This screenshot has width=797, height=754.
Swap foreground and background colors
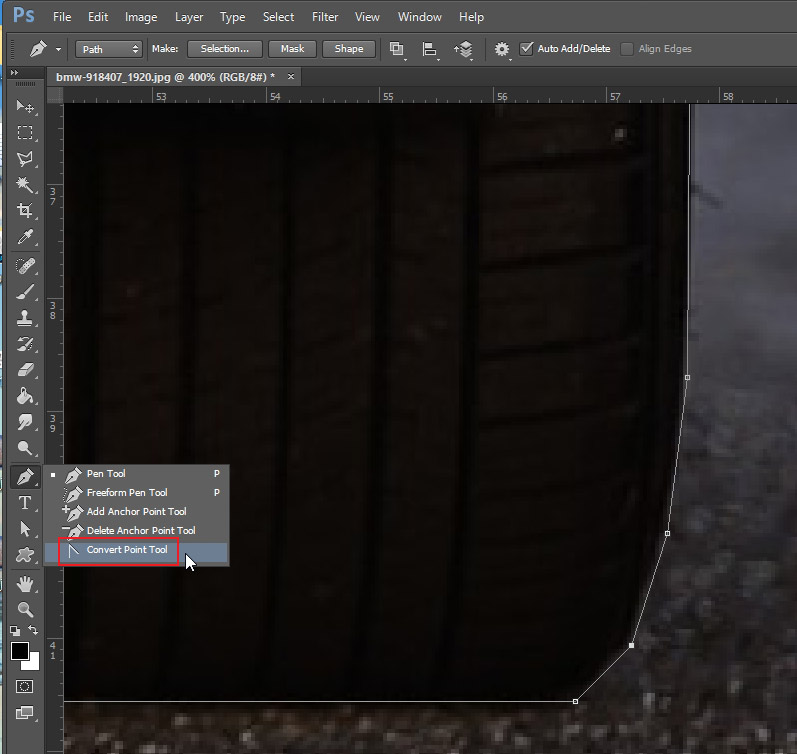[33, 630]
